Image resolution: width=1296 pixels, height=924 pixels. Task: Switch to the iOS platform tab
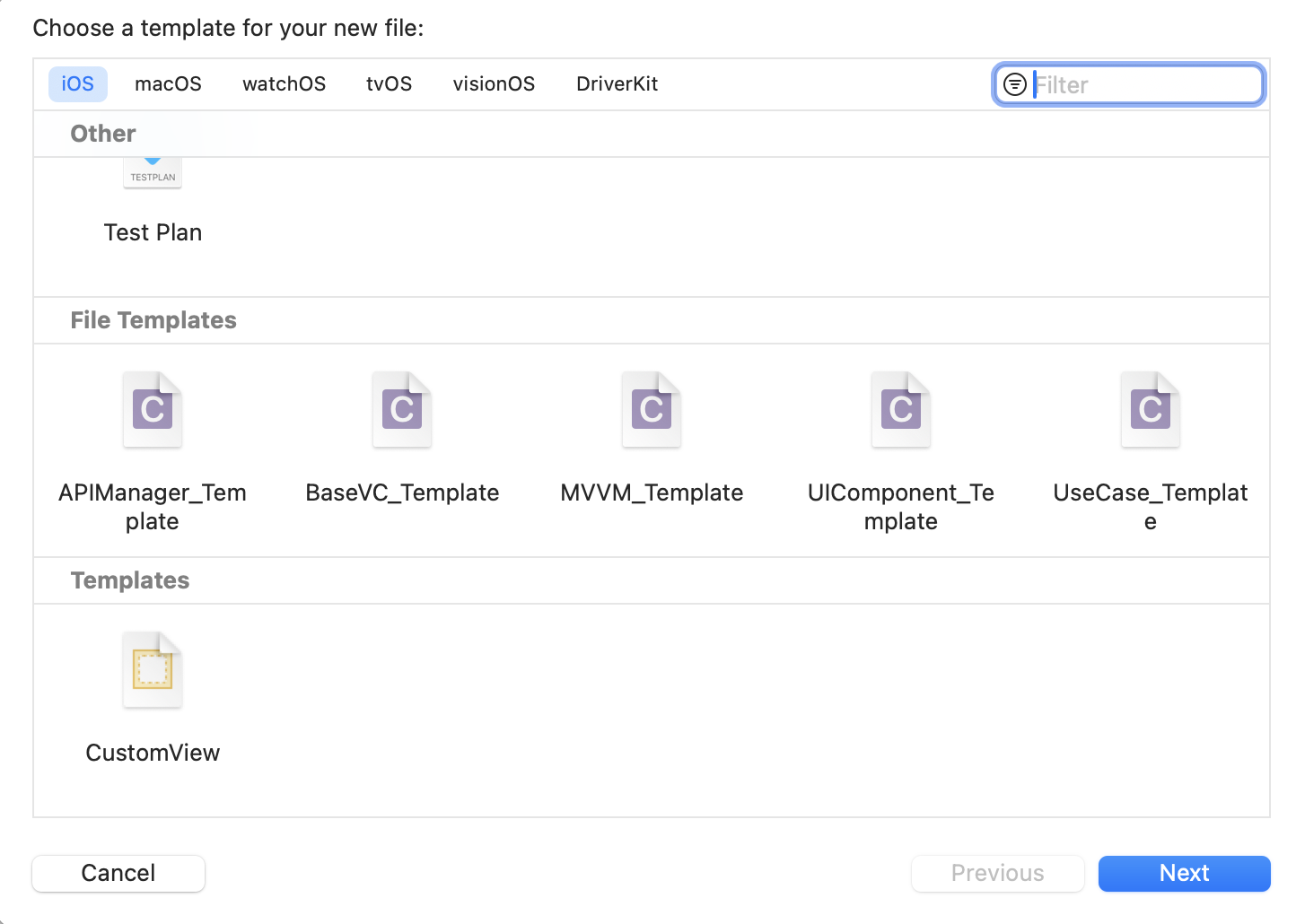(x=78, y=84)
